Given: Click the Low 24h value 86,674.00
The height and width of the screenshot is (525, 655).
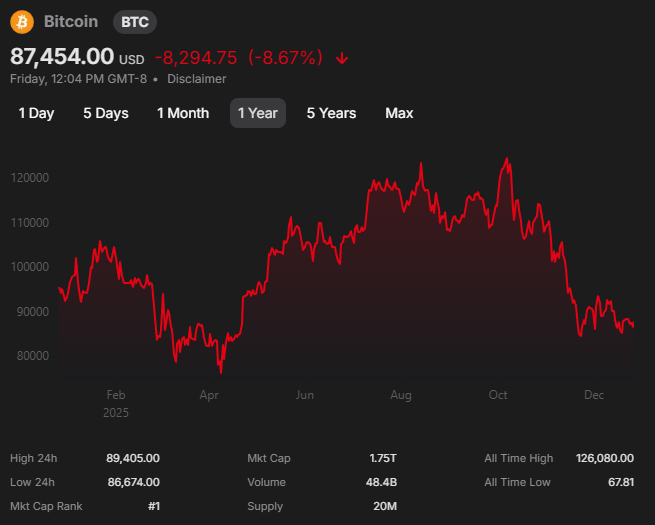Looking at the screenshot, I should click(x=134, y=482).
